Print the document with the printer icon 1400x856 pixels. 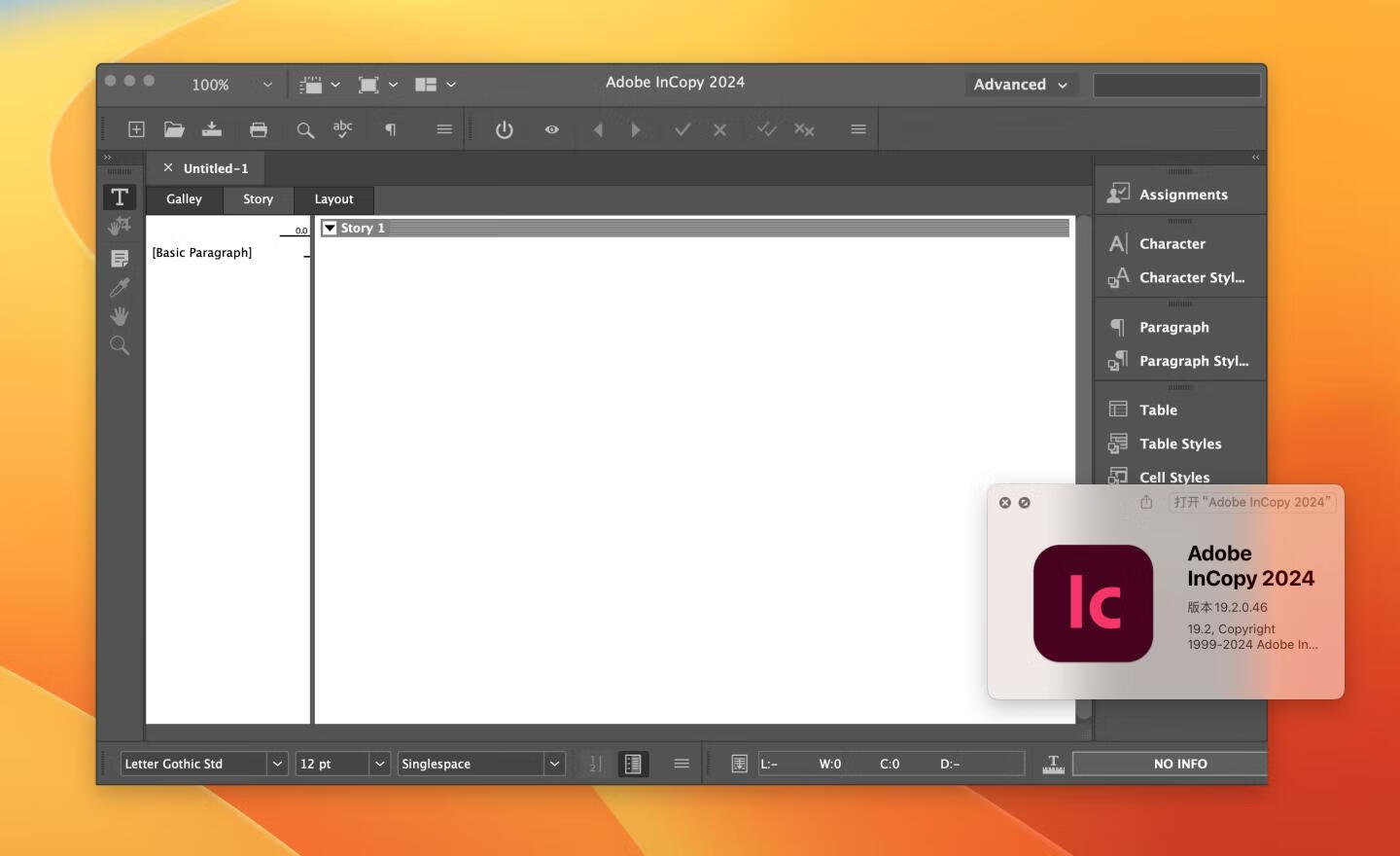coord(259,129)
